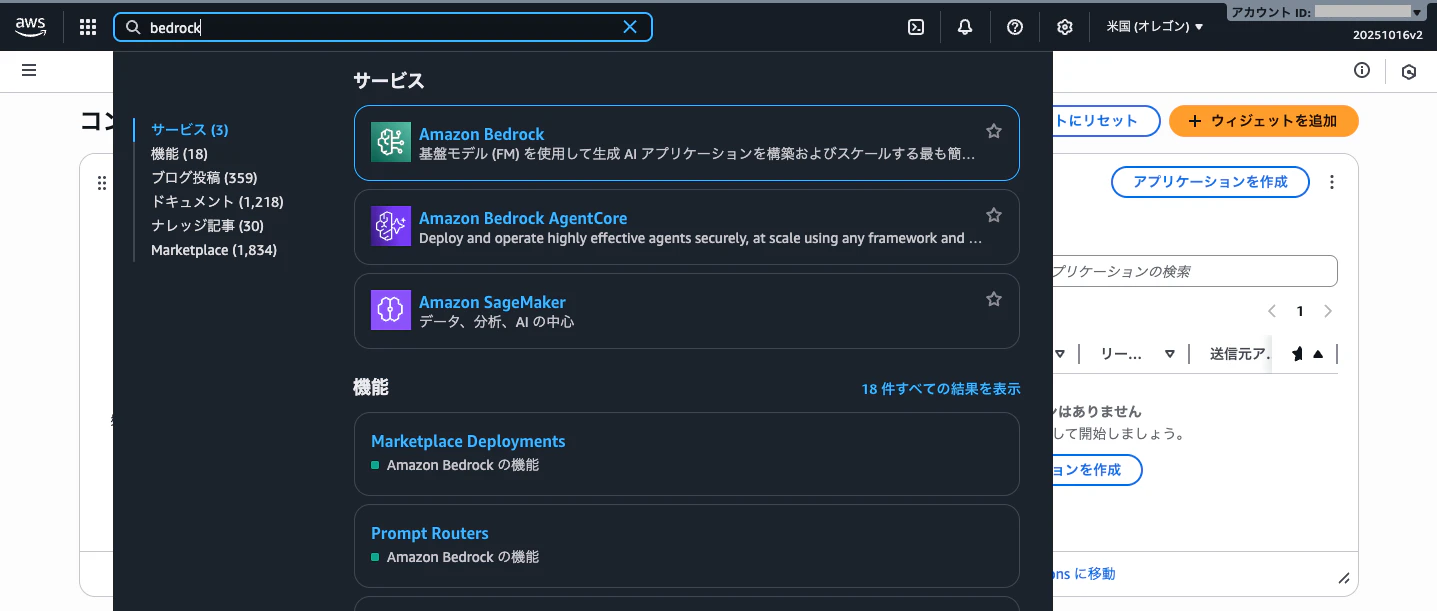Open the services grid icon
The height and width of the screenshot is (611, 1437).
tap(87, 27)
